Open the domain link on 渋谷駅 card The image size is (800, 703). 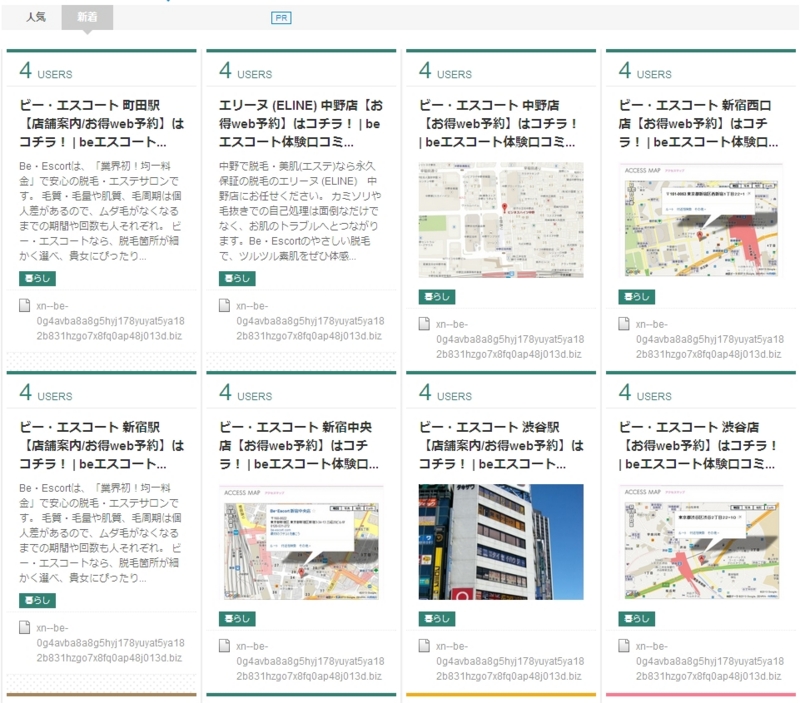[x=510, y=661]
